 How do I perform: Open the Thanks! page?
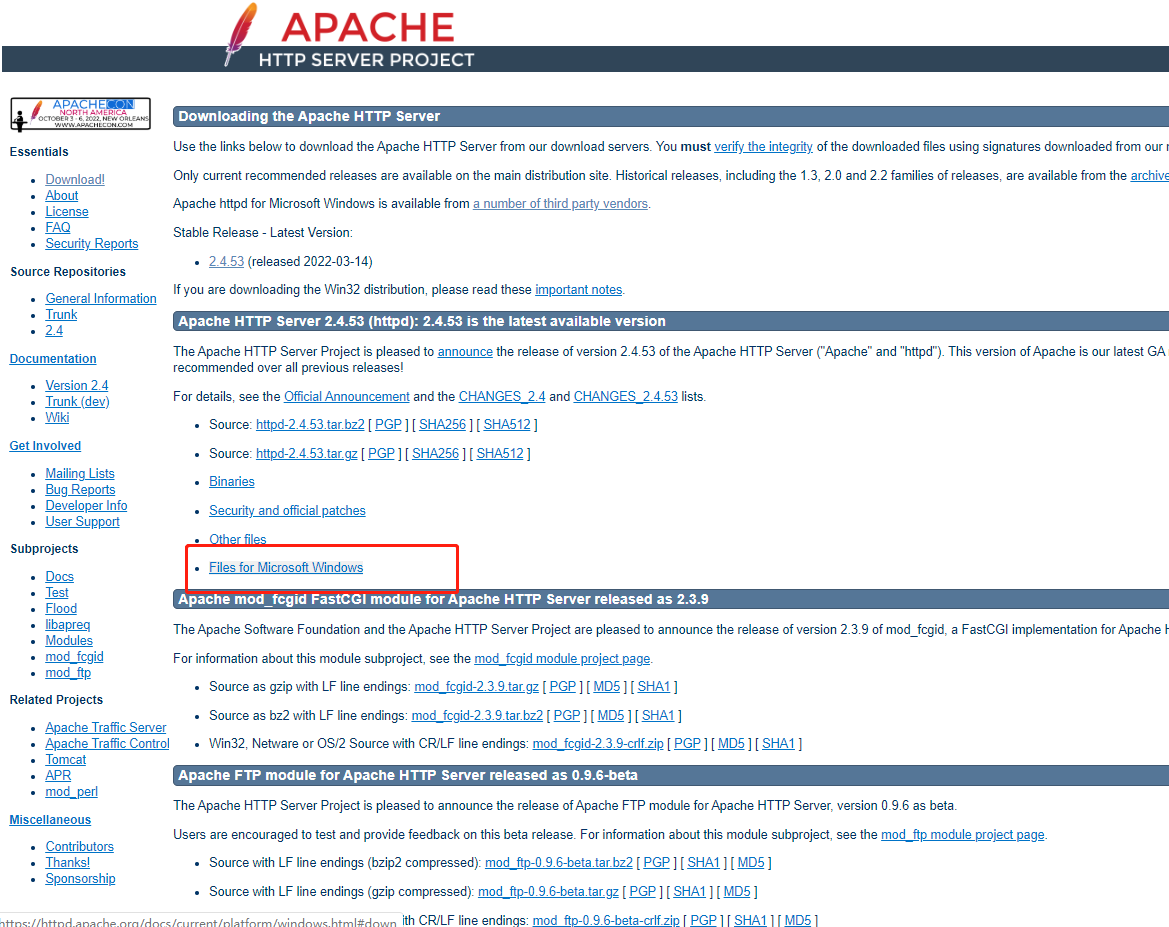click(68, 863)
